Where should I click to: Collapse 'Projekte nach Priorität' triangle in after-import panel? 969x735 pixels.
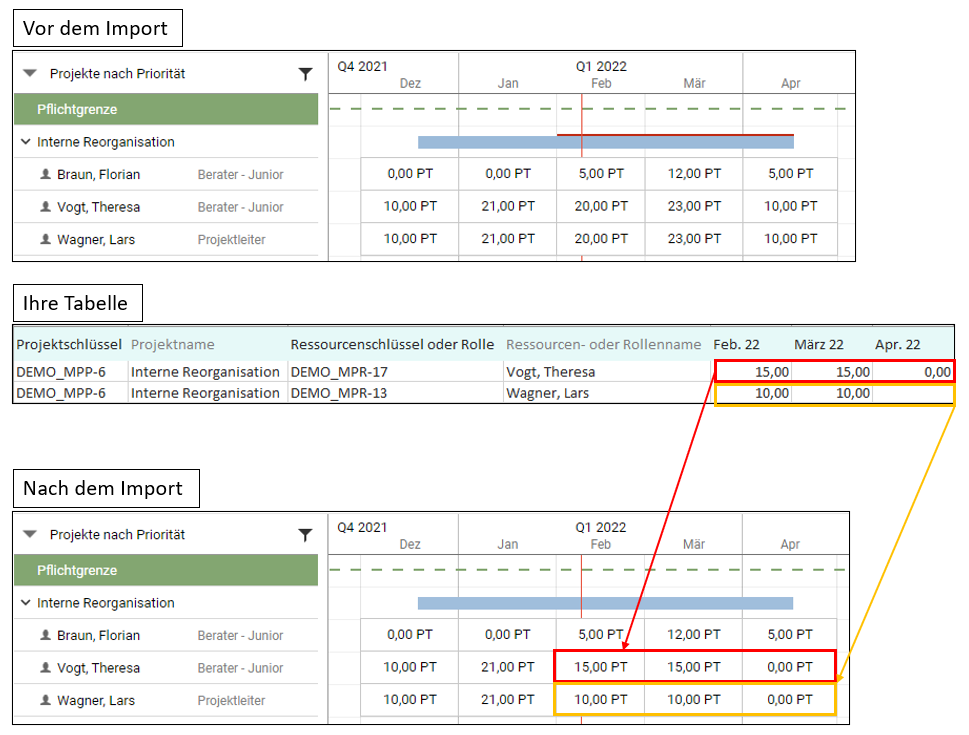point(30,535)
